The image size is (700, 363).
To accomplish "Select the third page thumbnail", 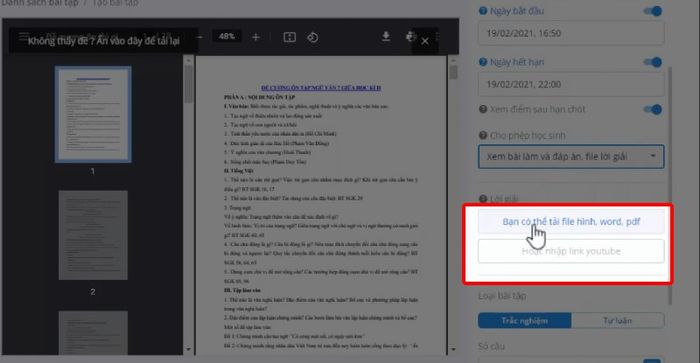I will (x=93, y=333).
